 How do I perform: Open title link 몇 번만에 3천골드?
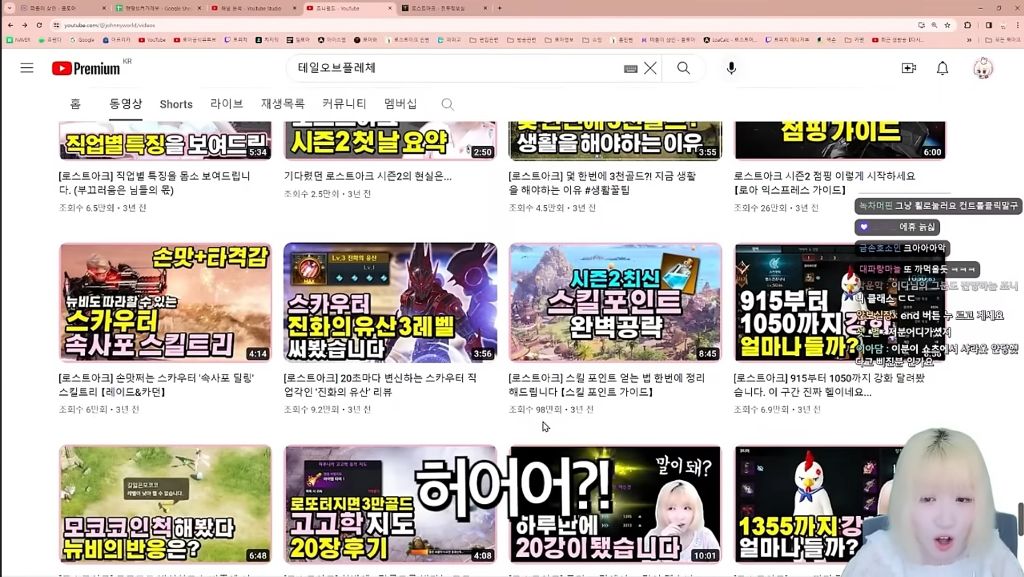[602, 183]
